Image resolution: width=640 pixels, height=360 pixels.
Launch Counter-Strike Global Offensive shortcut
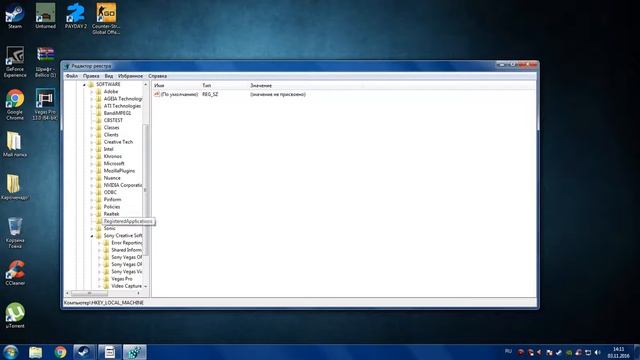click(x=106, y=18)
